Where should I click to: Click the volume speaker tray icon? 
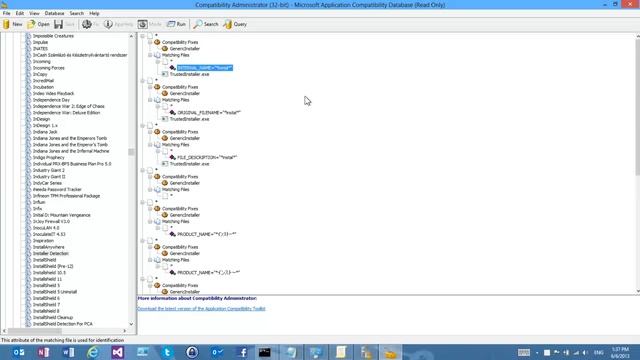585,353
